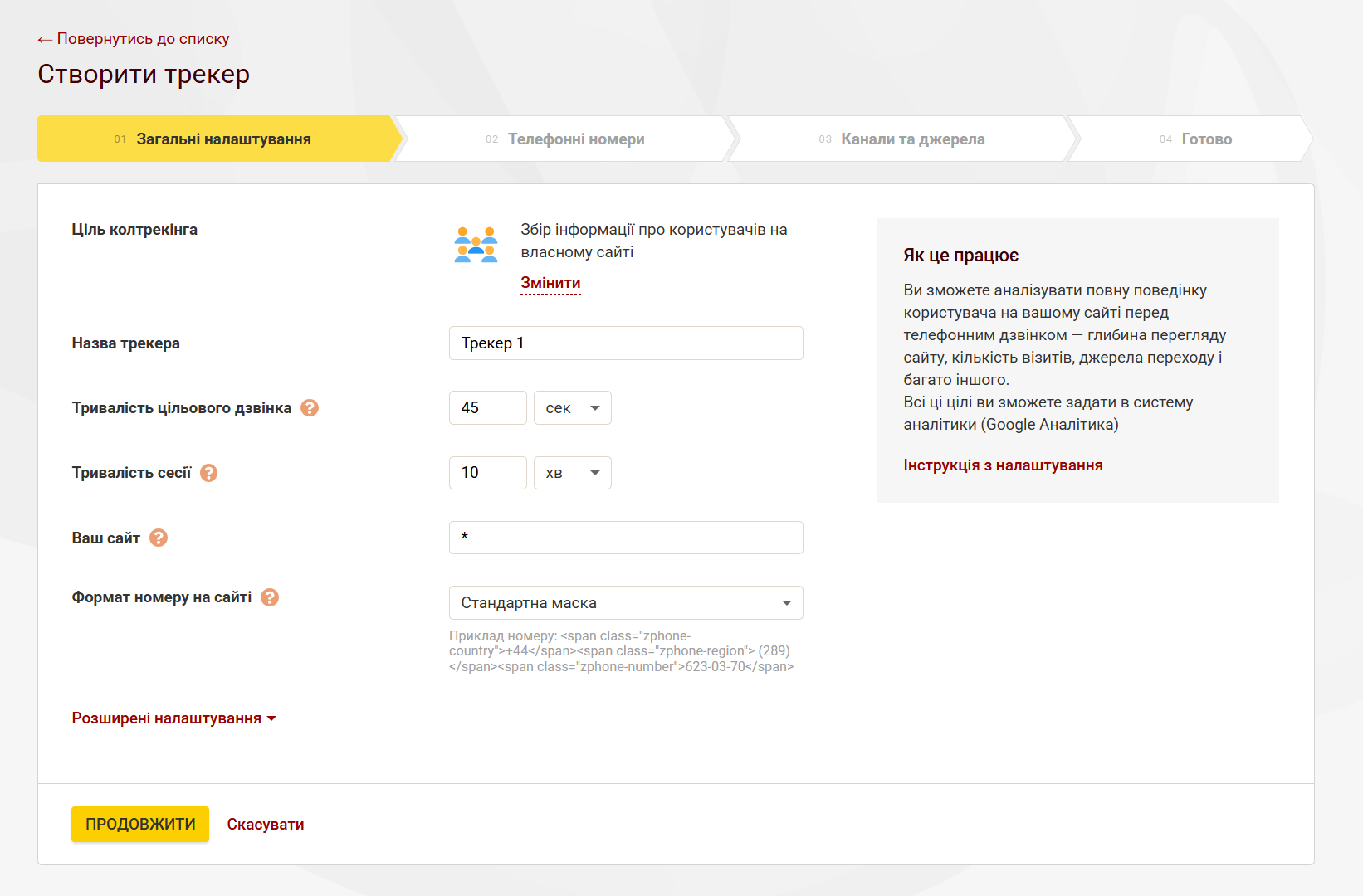Click help icon next to Тривалість сесії
This screenshot has width=1363, height=896.
209,473
